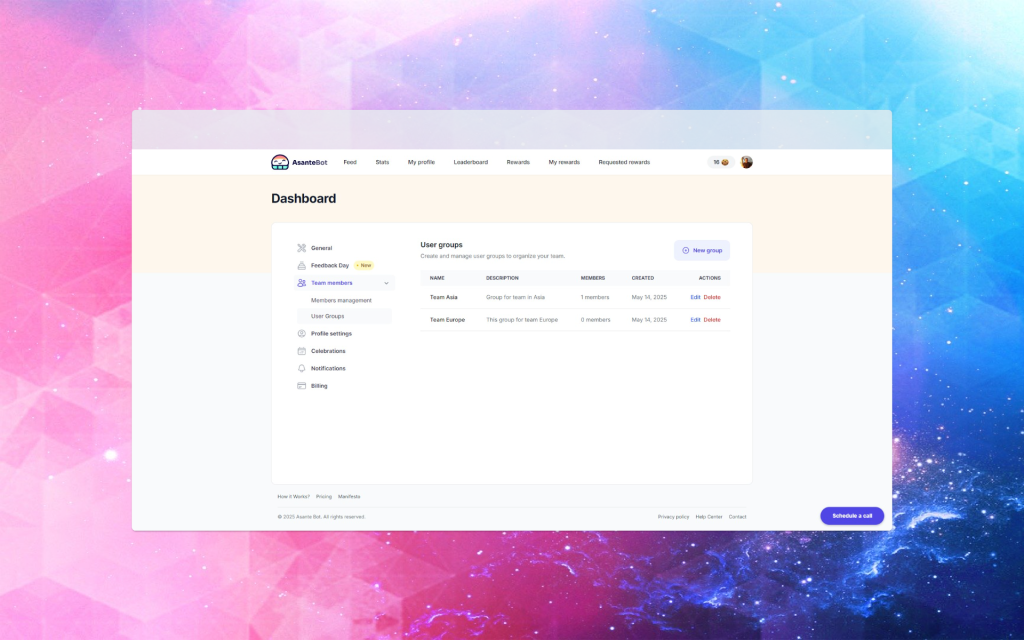Delete the Team Europe group
The height and width of the screenshot is (640, 1024).
(712, 320)
